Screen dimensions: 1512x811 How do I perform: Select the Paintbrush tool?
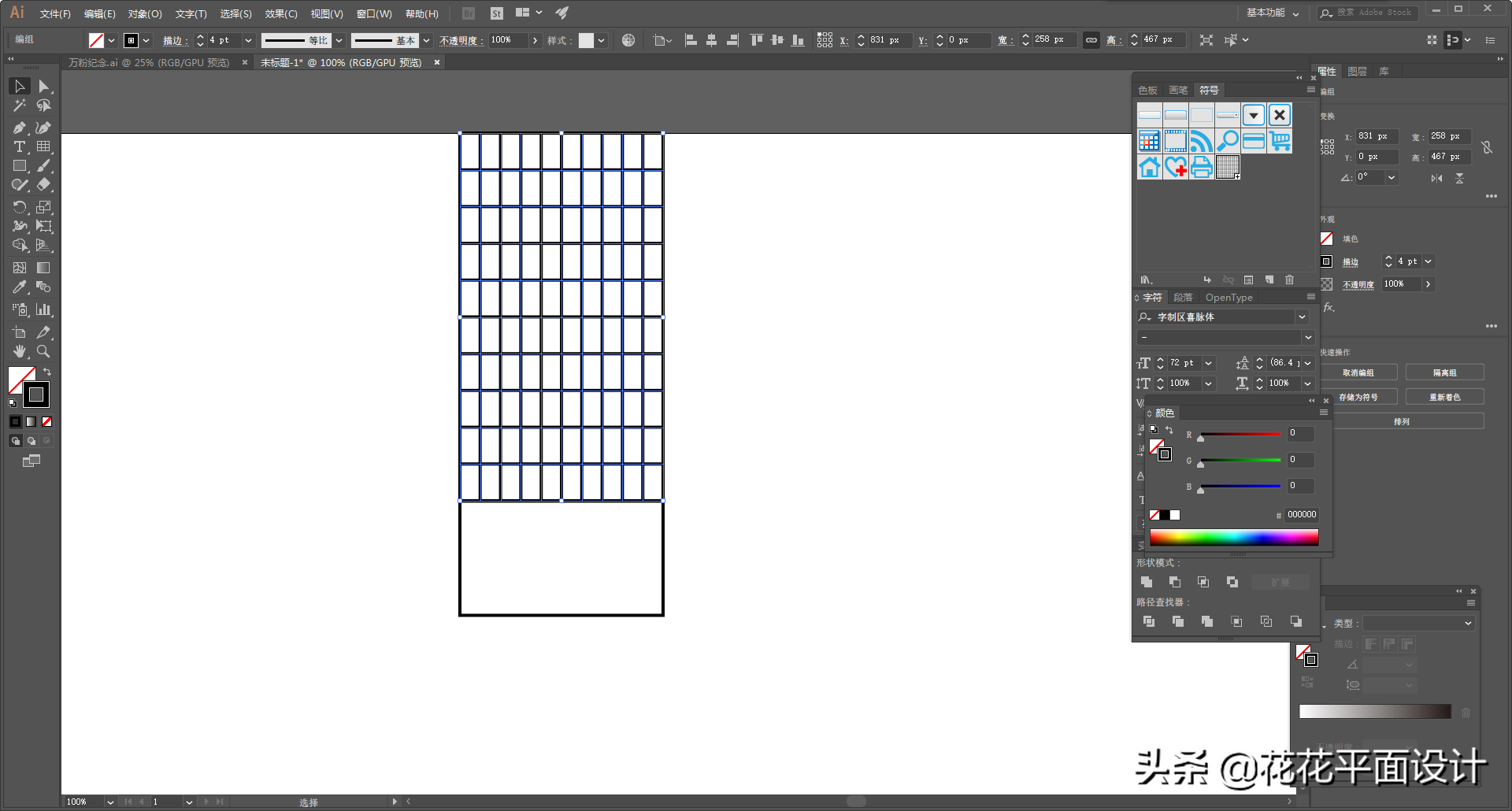[x=44, y=166]
